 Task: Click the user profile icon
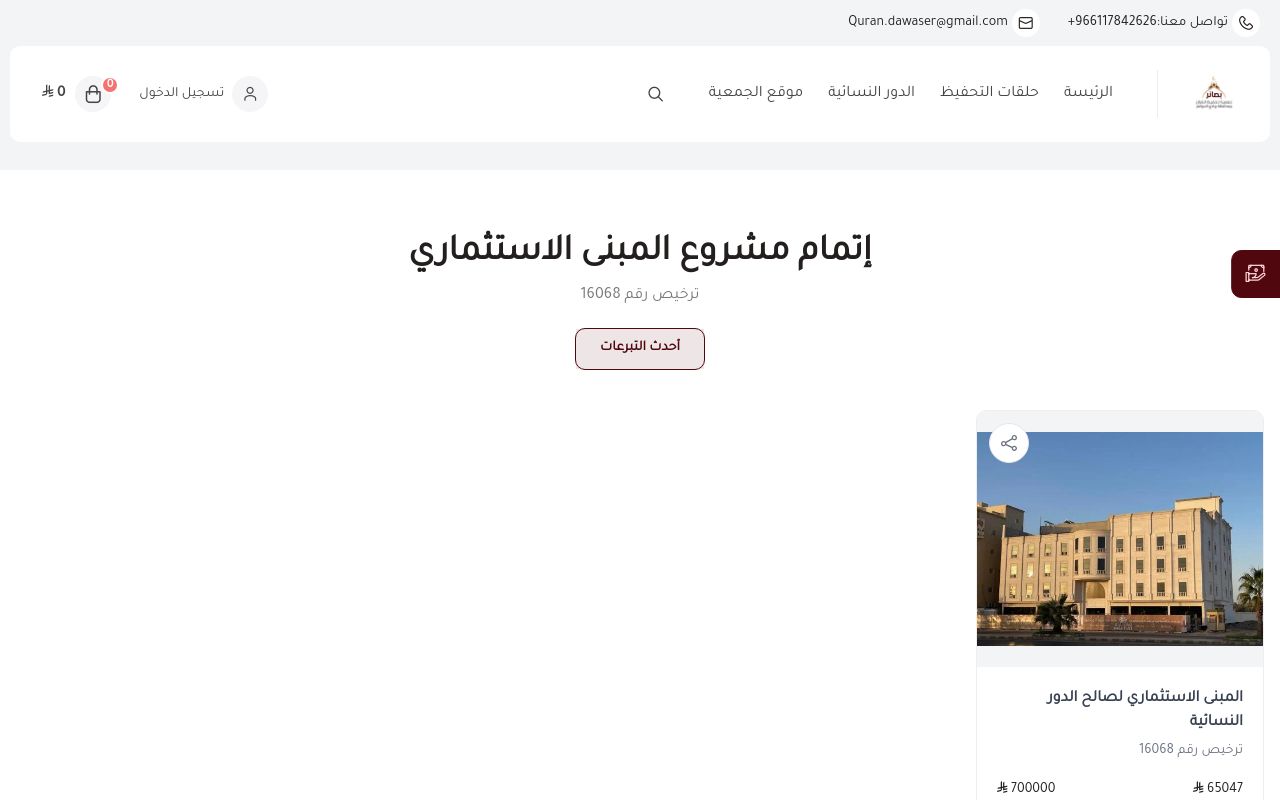pyautogui.click(x=250, y=94)
